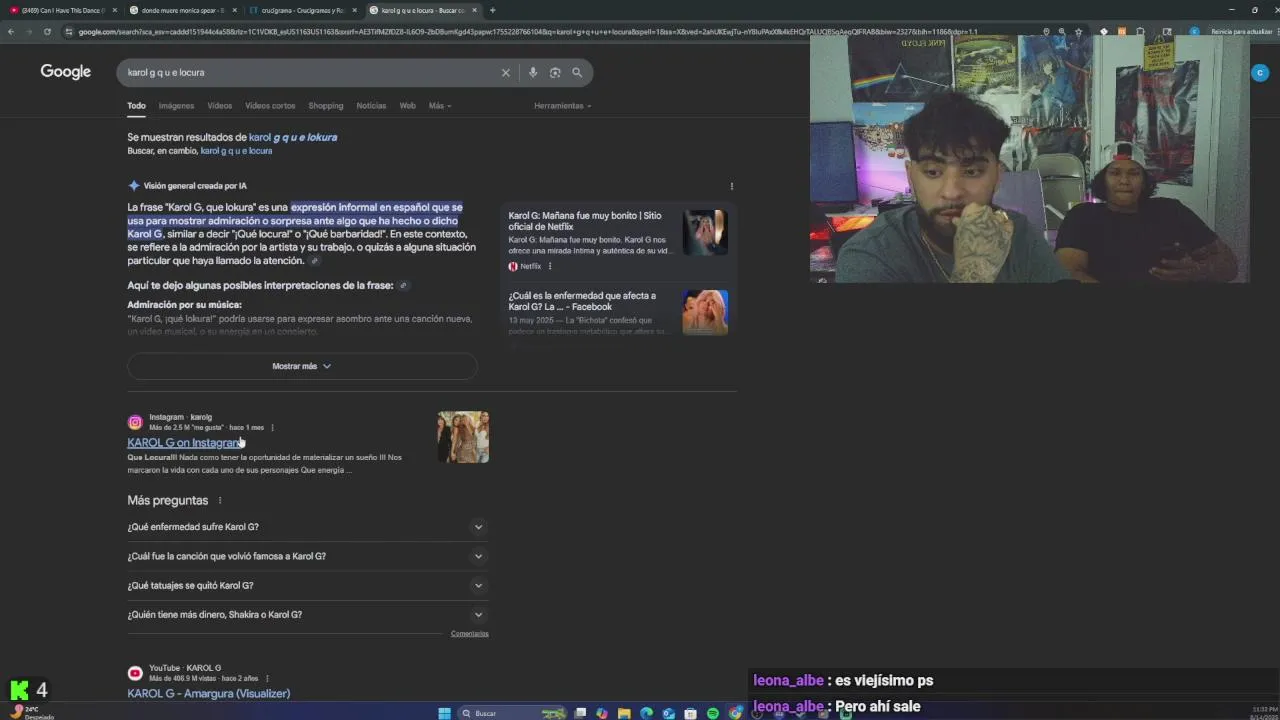The width and height of the screenshot is (1280, 720).
Task: Clear the search box with X icon
Action: pyautogui.click(x=505, y=72)
